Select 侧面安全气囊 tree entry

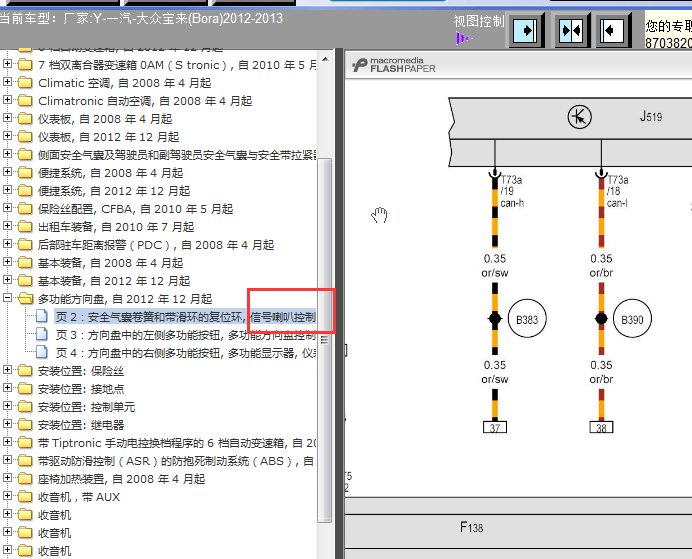click(x=177, y=155)
